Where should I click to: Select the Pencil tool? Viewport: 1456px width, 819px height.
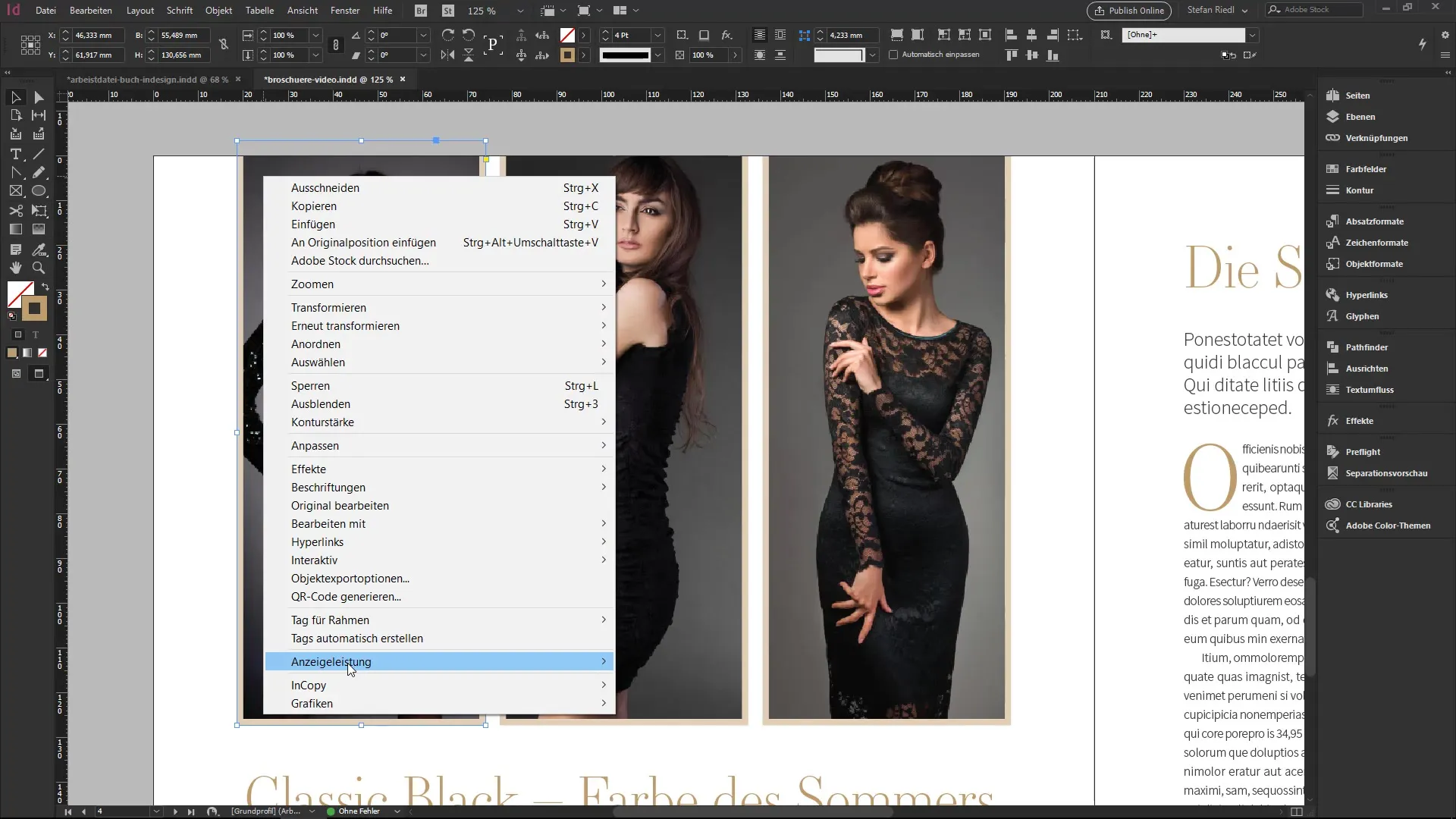39,173
